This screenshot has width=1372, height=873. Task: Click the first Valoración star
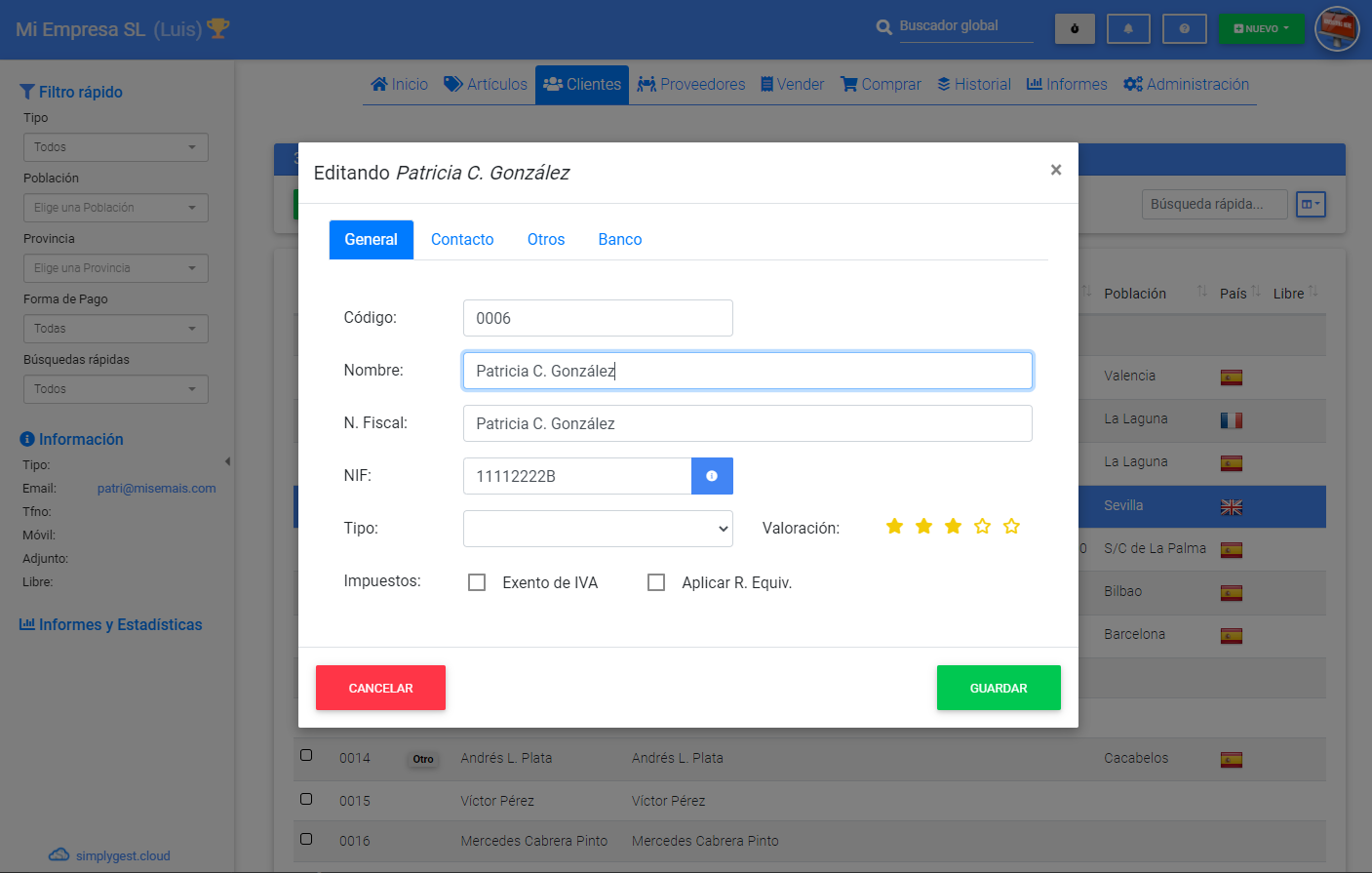click(x=894, y=527)
